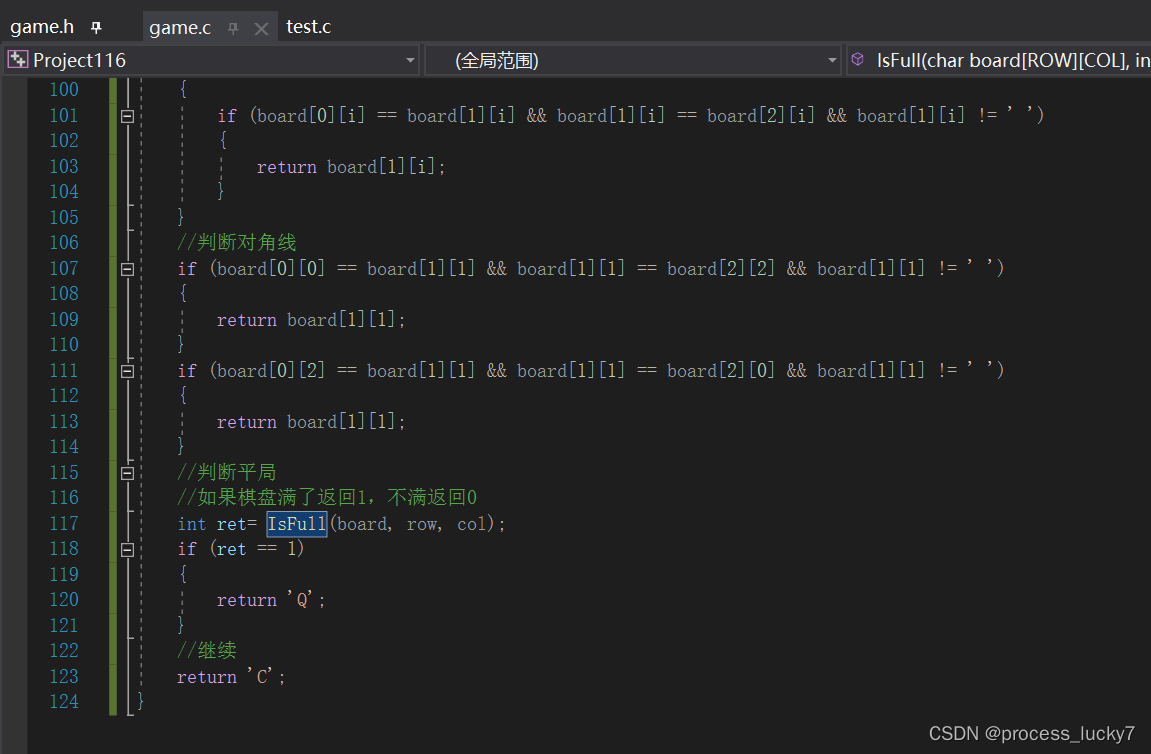Click line number 117

[64, 523]
